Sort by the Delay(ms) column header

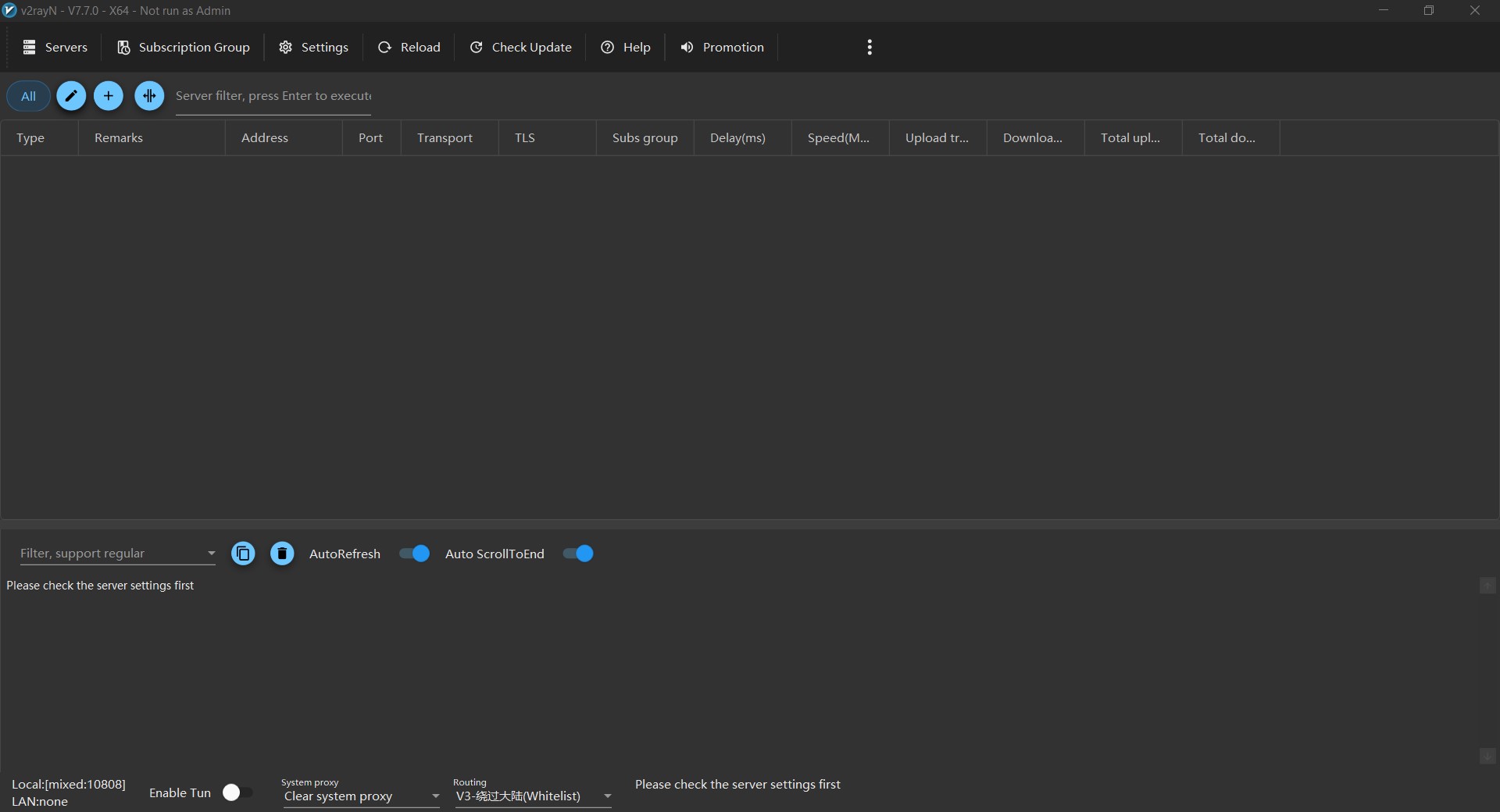pos(737,138)
